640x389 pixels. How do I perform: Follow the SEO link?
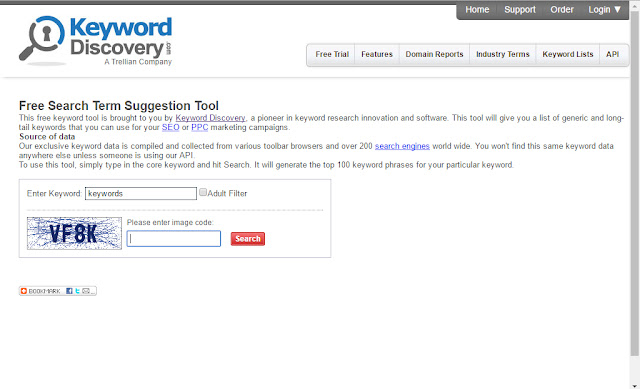(171, 127)
